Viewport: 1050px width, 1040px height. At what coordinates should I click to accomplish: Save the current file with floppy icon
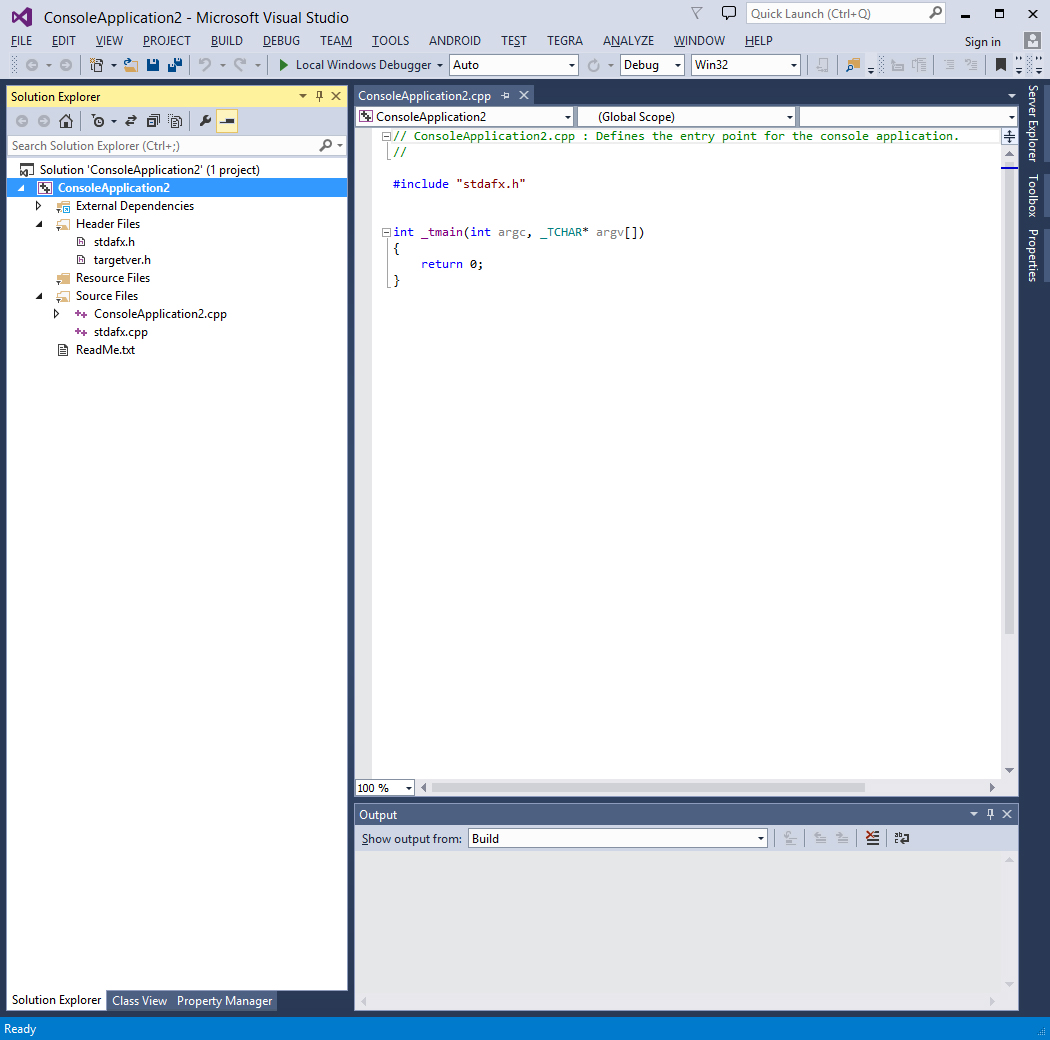point(153,65)
